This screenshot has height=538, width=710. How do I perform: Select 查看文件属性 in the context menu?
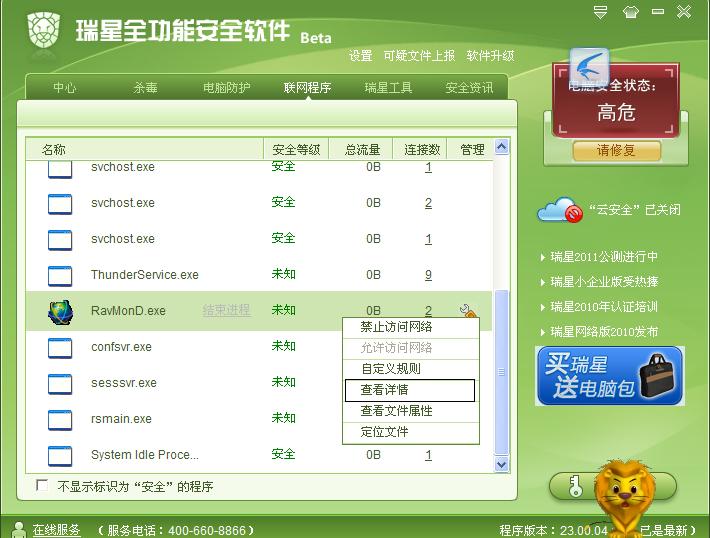tap(411, 411)
